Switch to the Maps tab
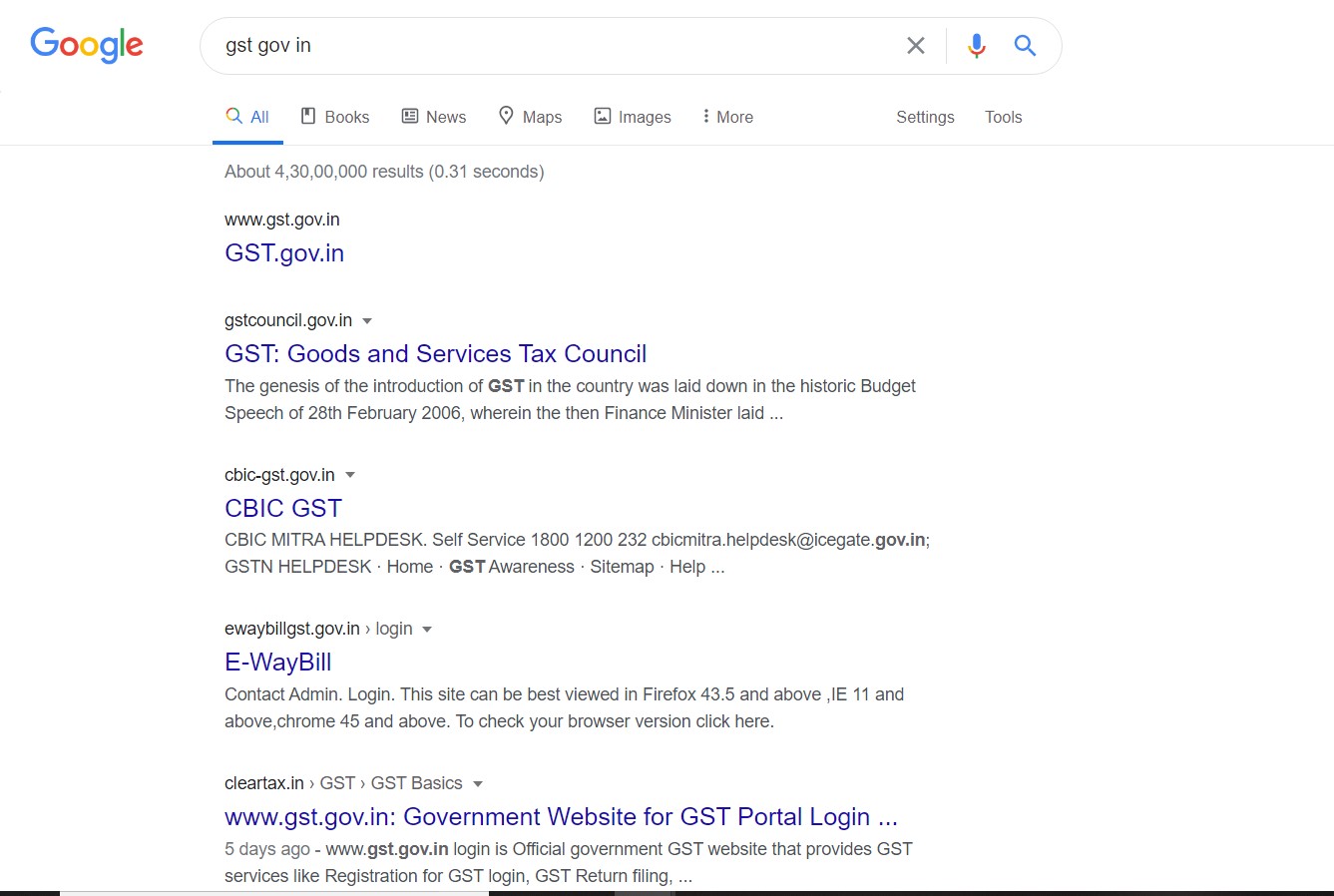This screenshot has width=1334, height=896. pos(530,117)
